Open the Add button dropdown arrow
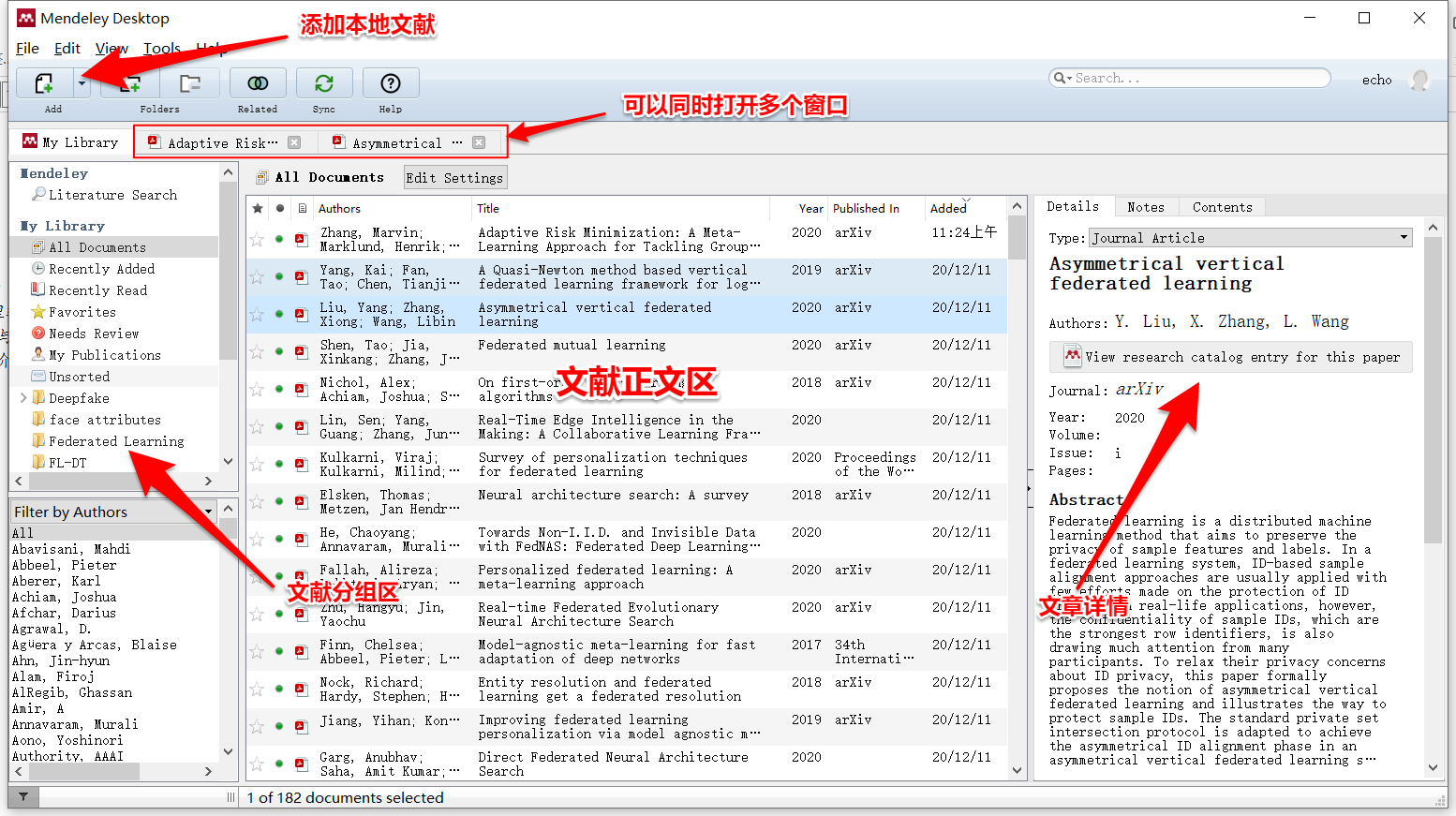Image resolution: width=1456 pixels, height=816 pixels. tap(82, 83)
